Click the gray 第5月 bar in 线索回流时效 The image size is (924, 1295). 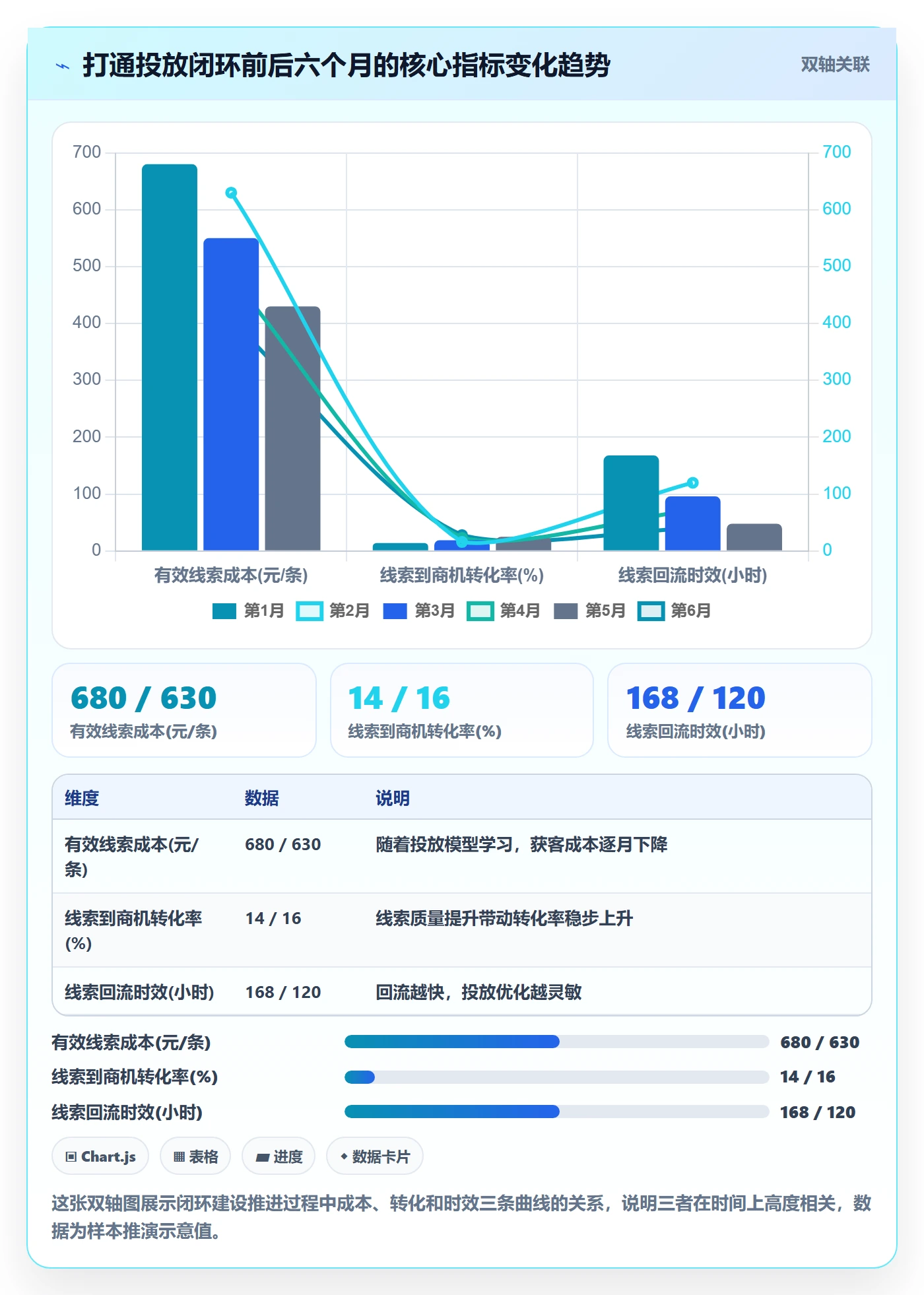[754, 537]
